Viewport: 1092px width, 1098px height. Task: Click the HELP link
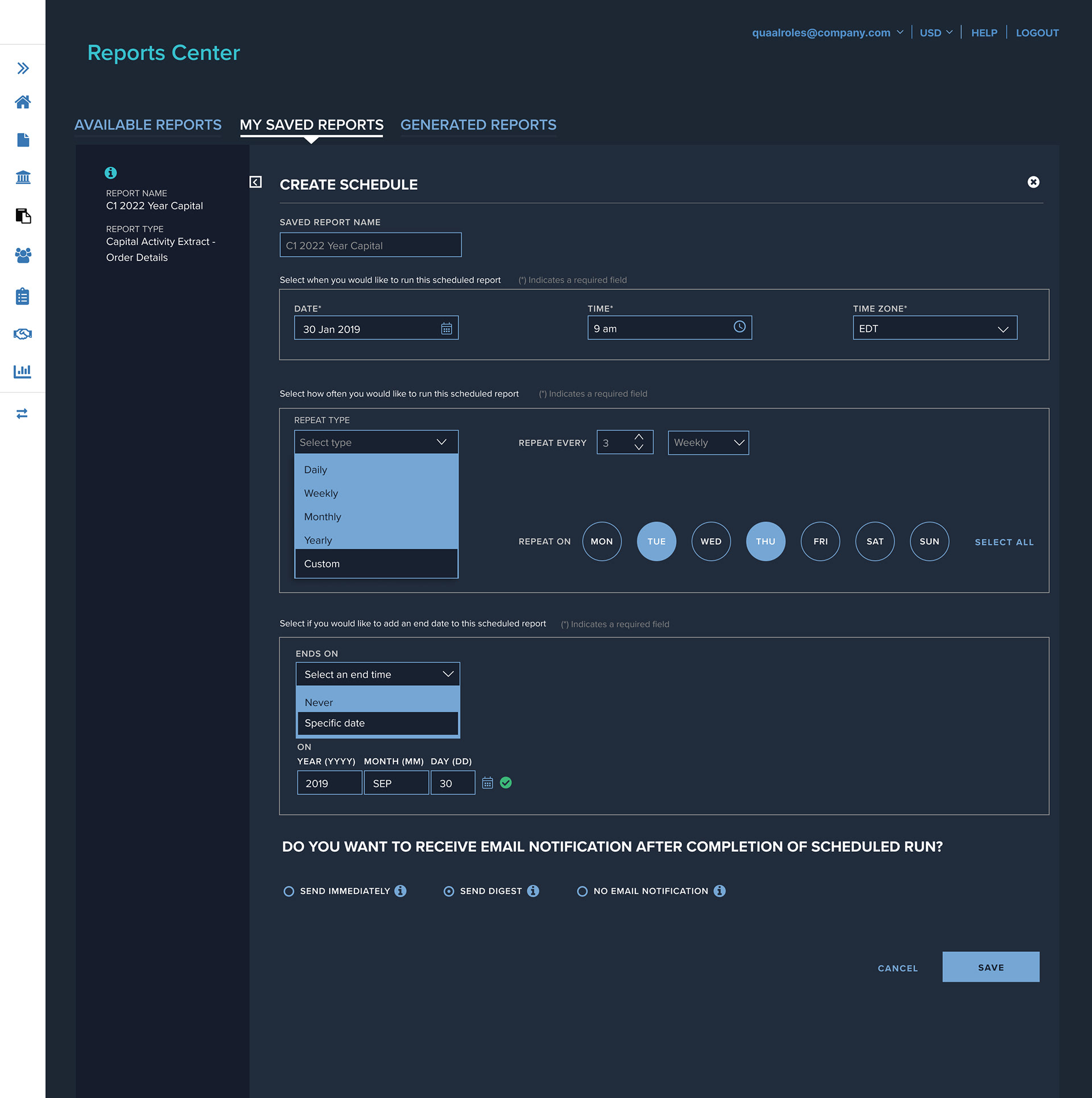click(x=984, y=33)
